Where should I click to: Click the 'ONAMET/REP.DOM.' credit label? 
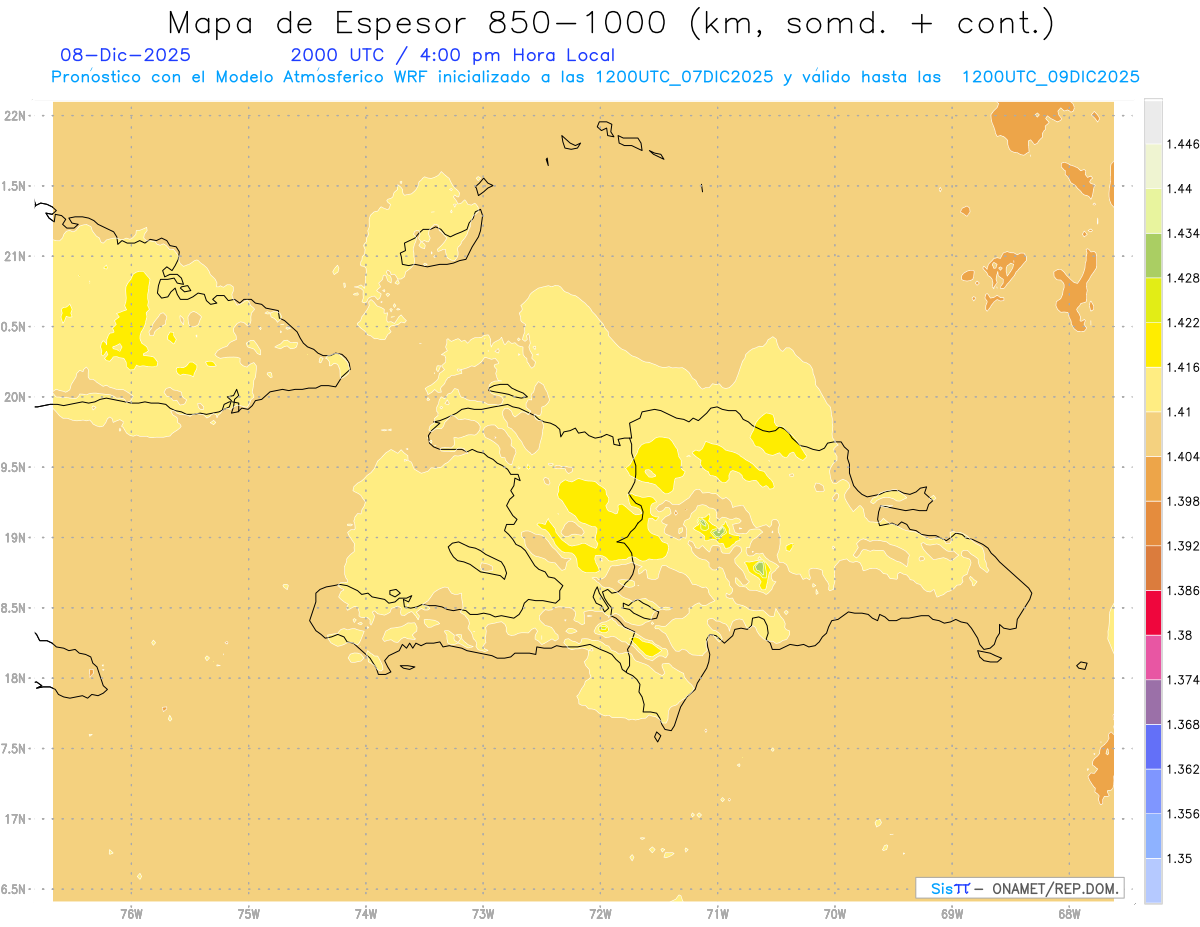tap(1054, 888)
